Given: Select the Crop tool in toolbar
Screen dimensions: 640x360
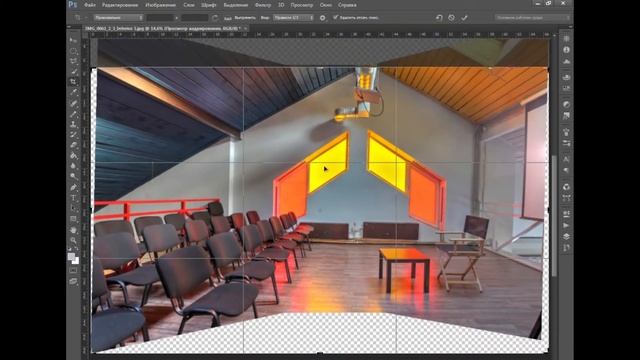Looking at the screenshot, I should [73, 82].
